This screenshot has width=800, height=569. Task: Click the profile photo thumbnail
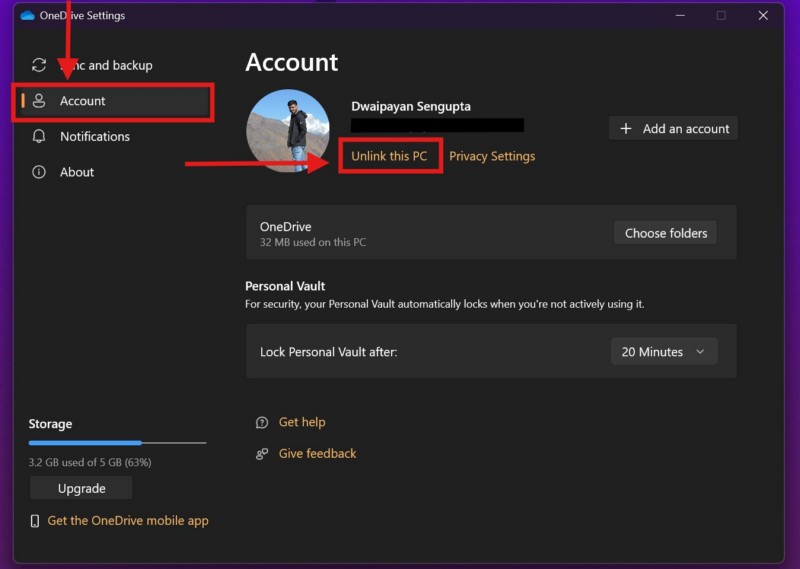point(288,131)
